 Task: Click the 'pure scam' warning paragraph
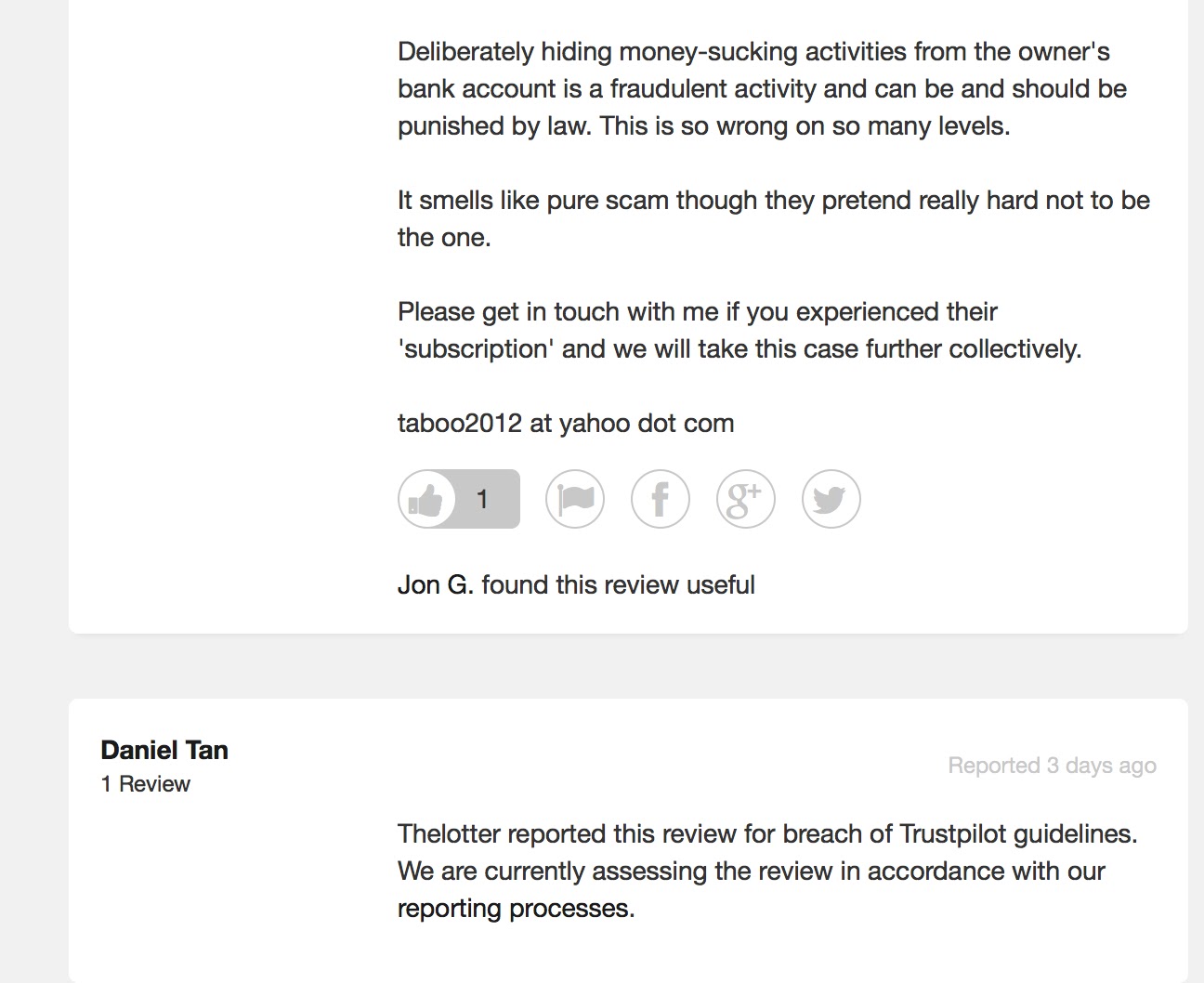tap(773, 218)
